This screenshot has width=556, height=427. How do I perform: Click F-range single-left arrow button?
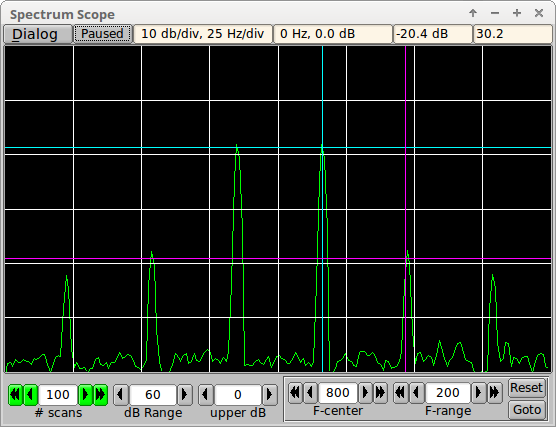click(417, 393)
